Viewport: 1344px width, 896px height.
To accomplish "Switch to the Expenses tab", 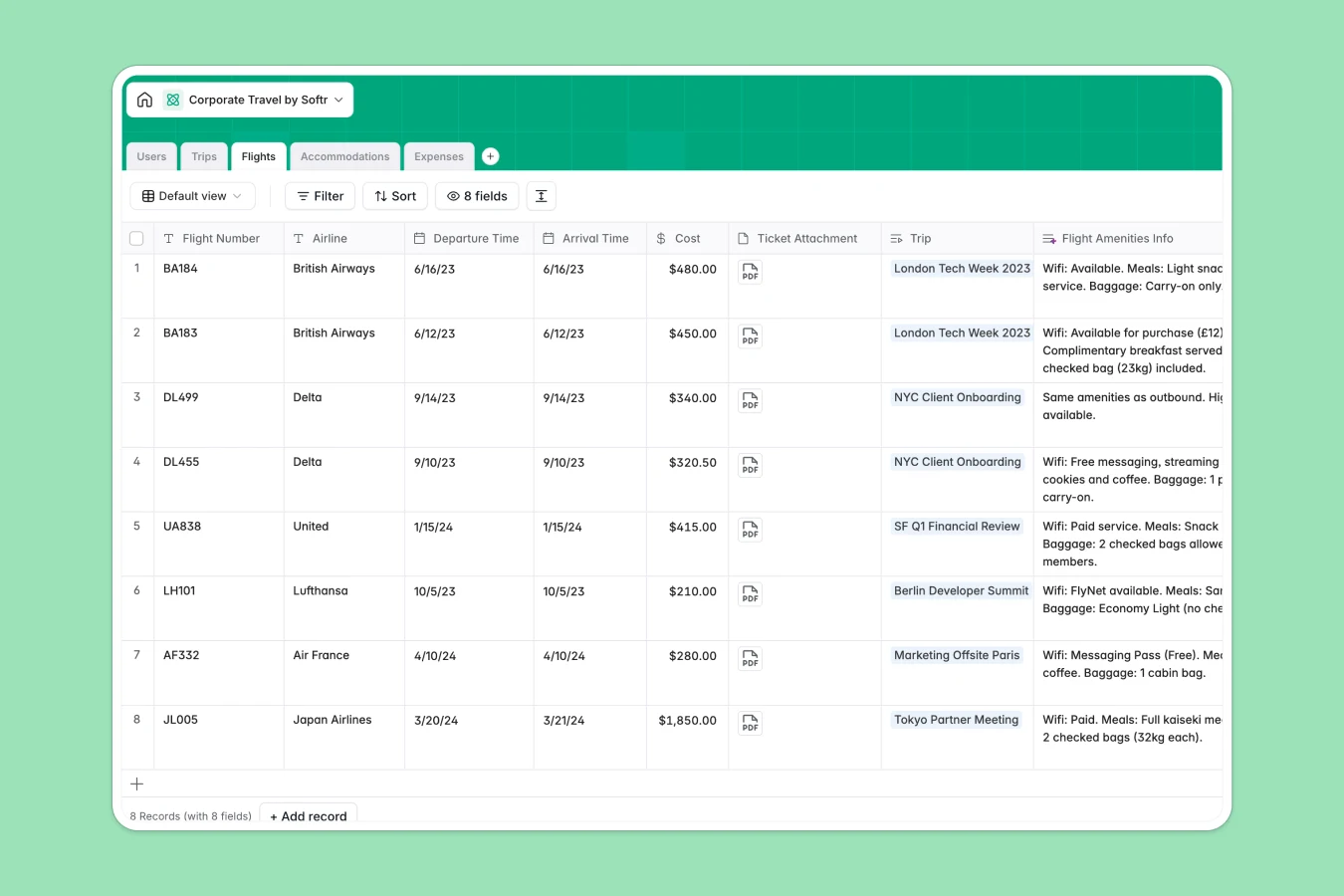I will 439,156.
